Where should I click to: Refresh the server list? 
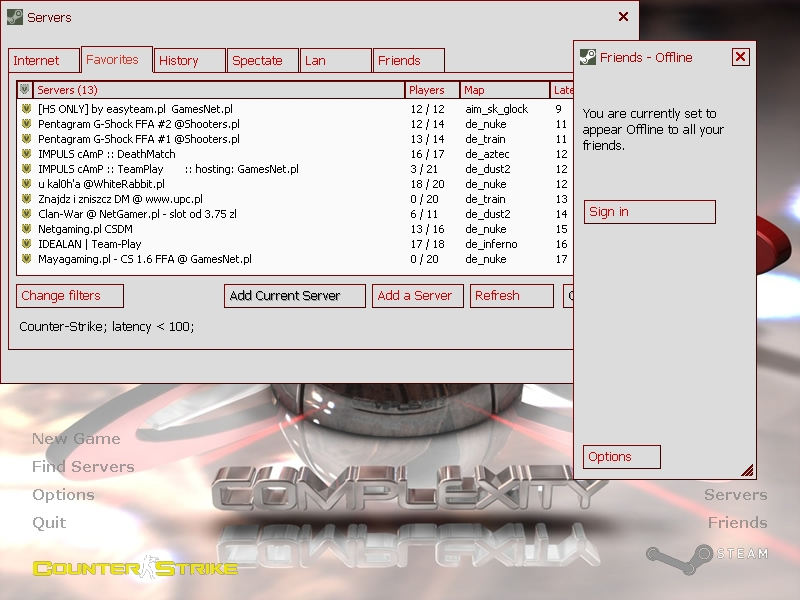(512, 296)
